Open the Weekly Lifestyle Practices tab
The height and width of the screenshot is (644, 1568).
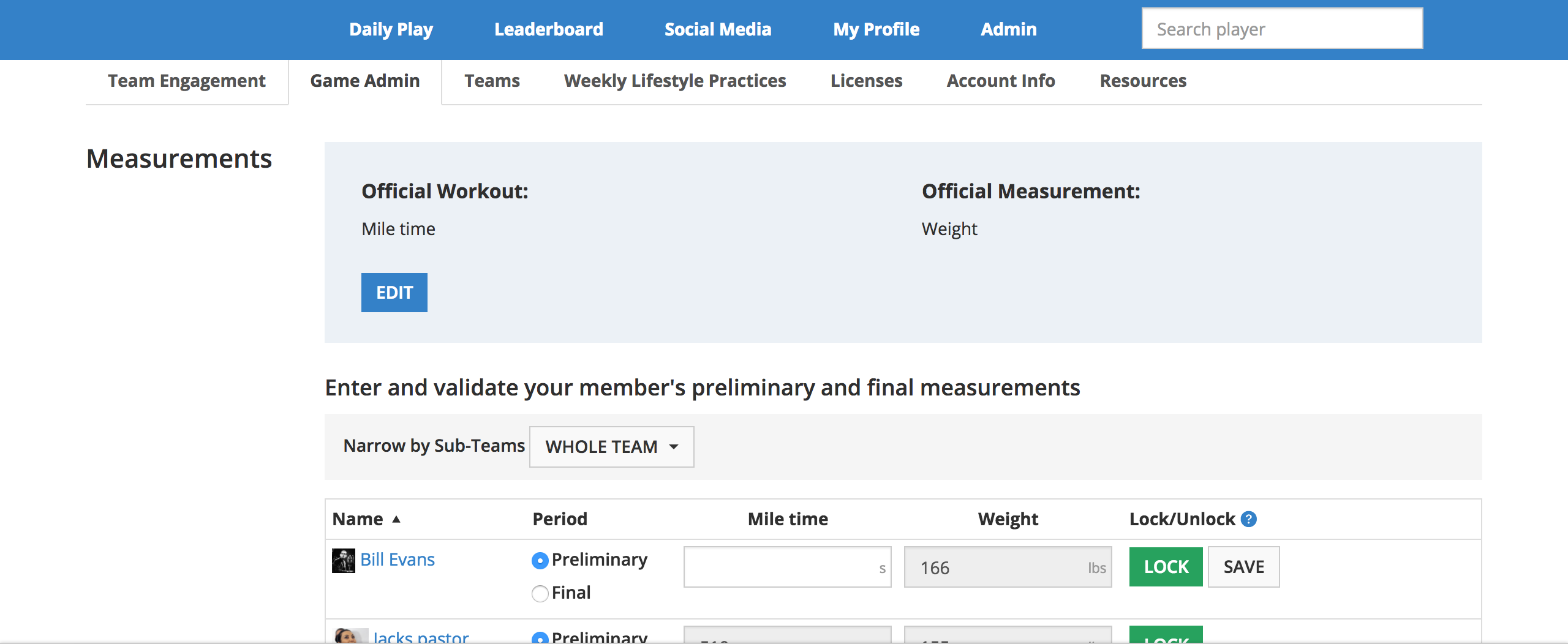(675, 81)
